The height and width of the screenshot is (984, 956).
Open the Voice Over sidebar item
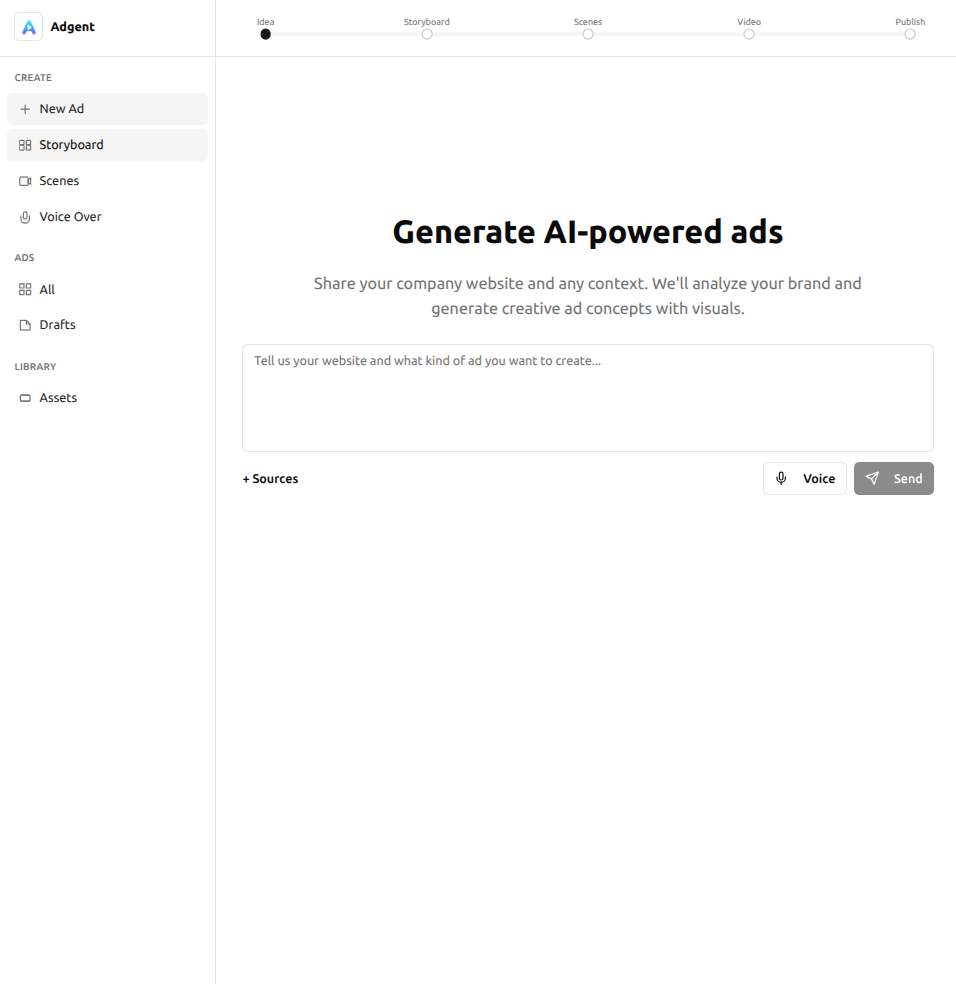[70, 217]
